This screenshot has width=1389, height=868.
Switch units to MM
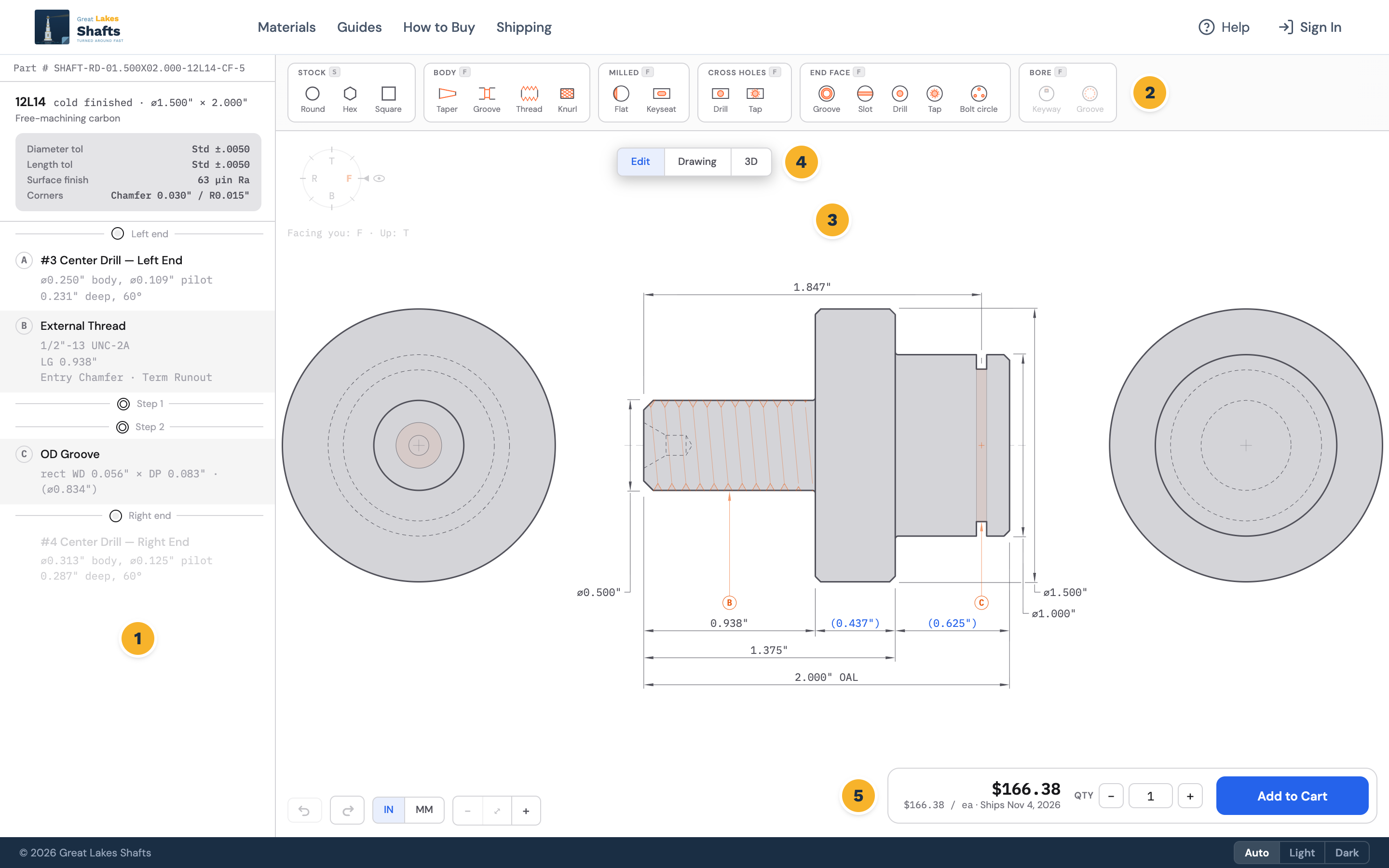pyautogui.click(x=424, y=810)
